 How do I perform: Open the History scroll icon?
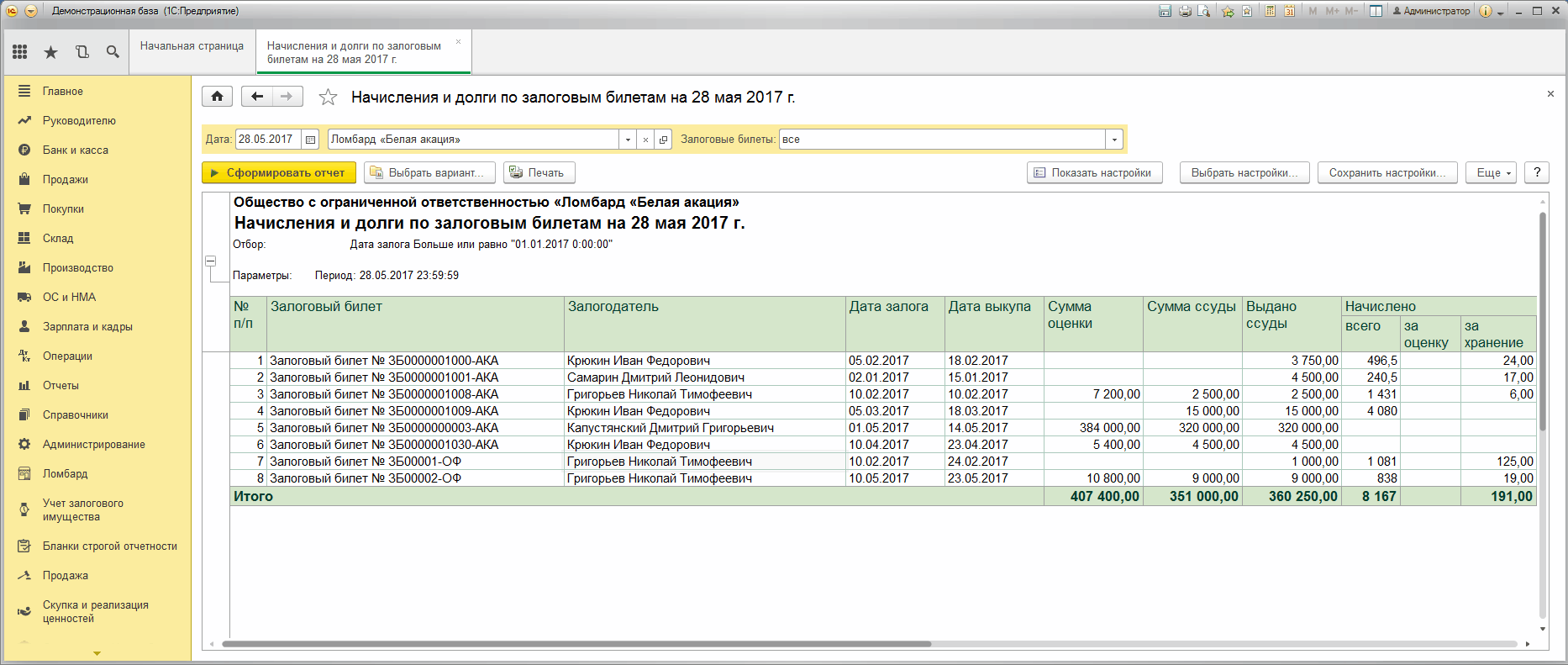tap(82, 52)
